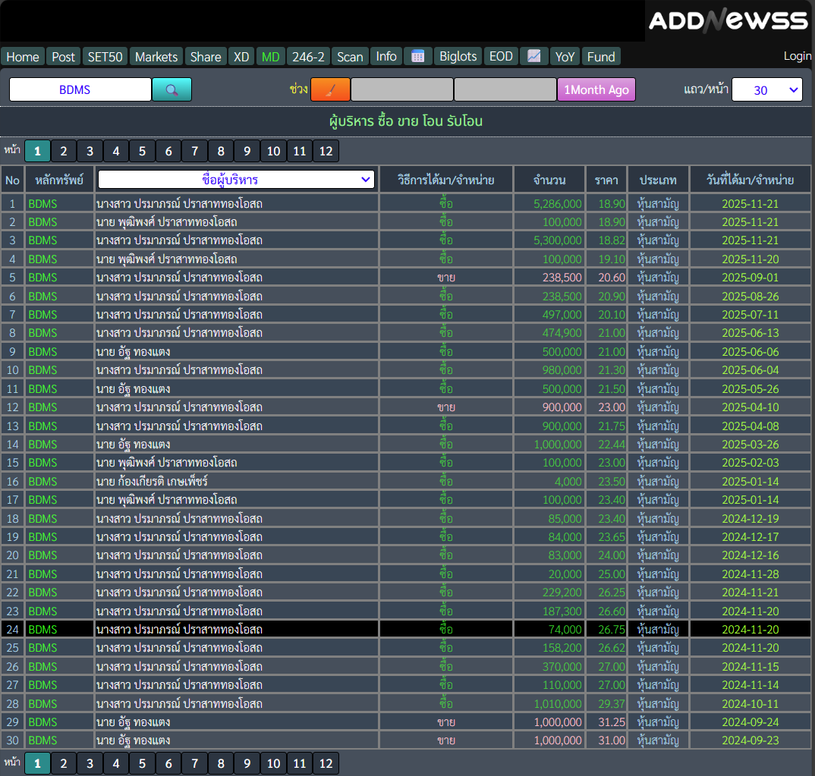815x776 pixels.
Task: Open the calendar icon in navigation bar
Action: 418,57
